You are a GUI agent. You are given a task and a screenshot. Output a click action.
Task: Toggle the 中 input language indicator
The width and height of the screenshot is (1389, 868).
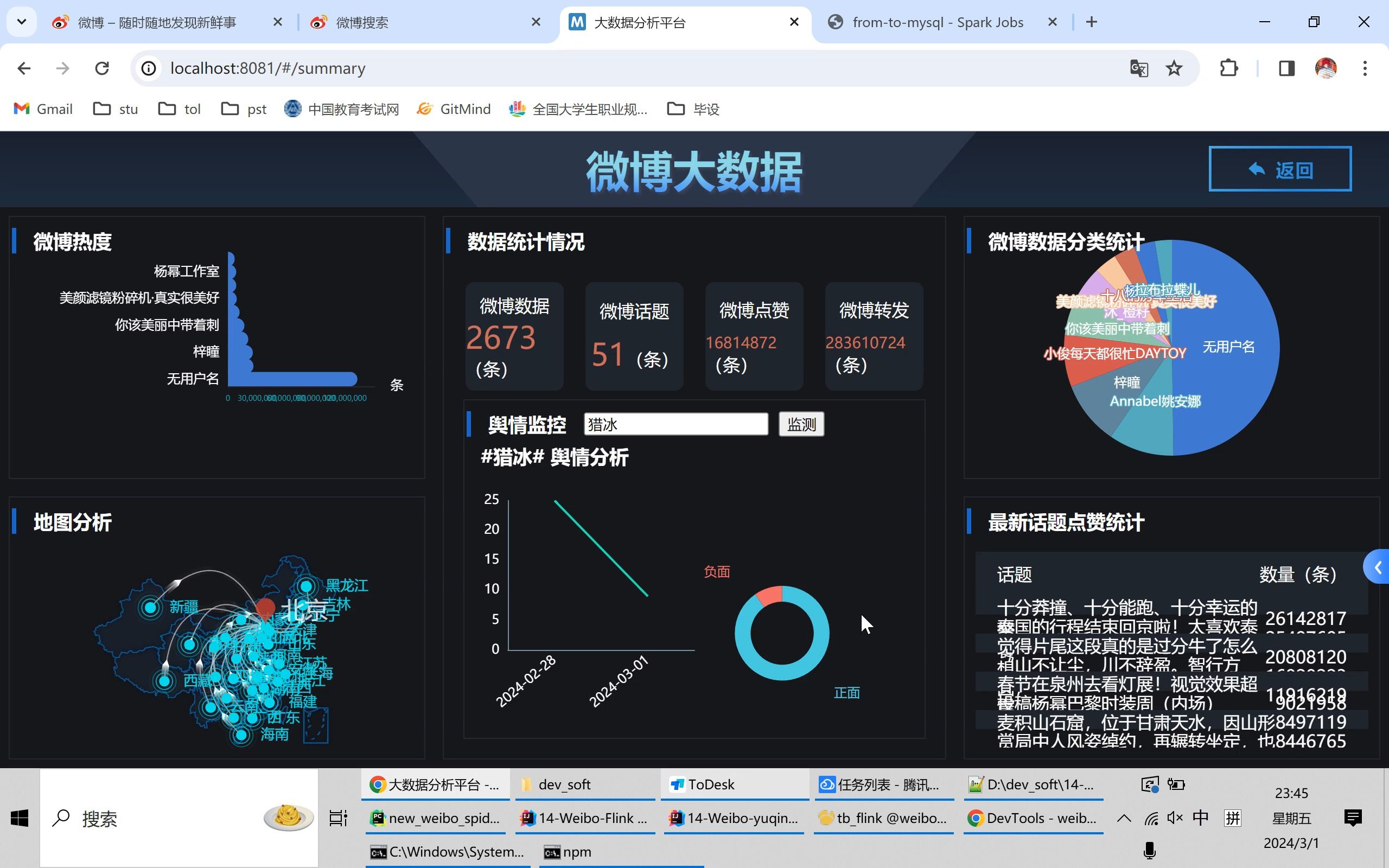(1201, 818)
